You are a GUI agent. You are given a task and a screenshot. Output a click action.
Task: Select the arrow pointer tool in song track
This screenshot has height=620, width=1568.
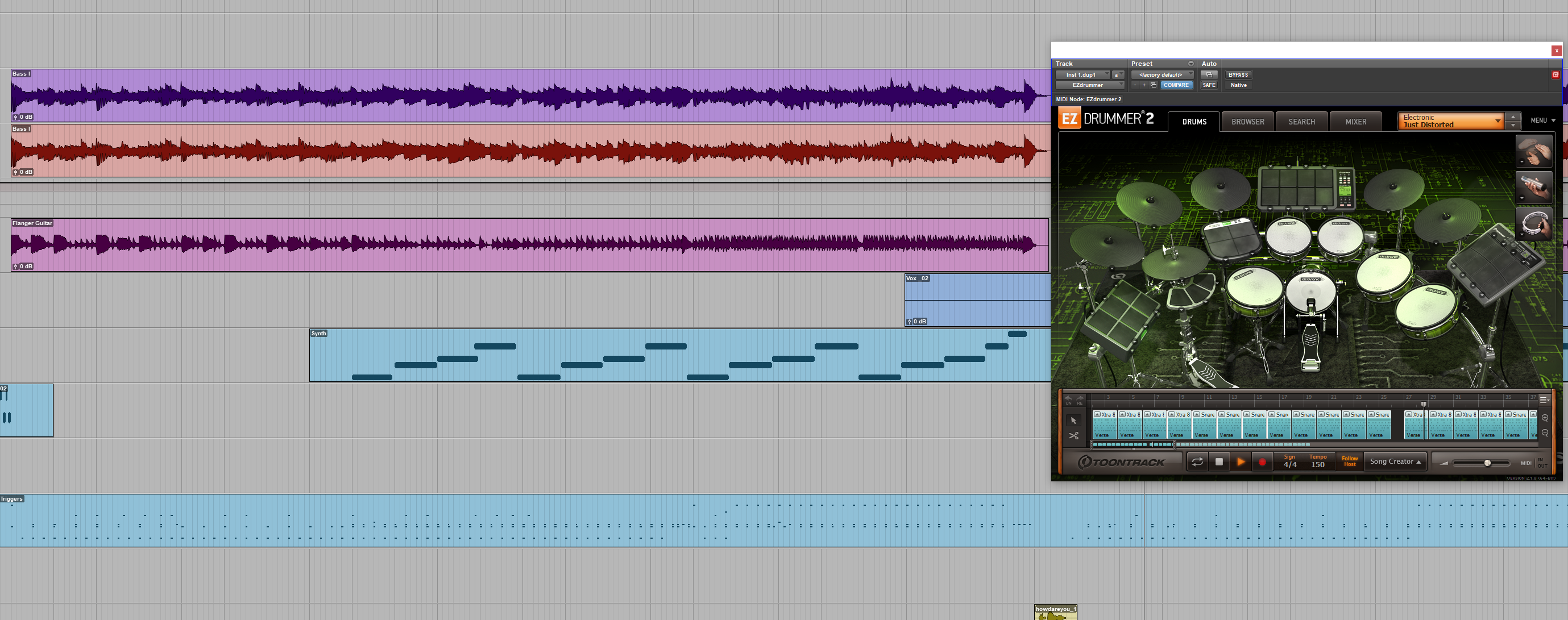pos(1073,421)
